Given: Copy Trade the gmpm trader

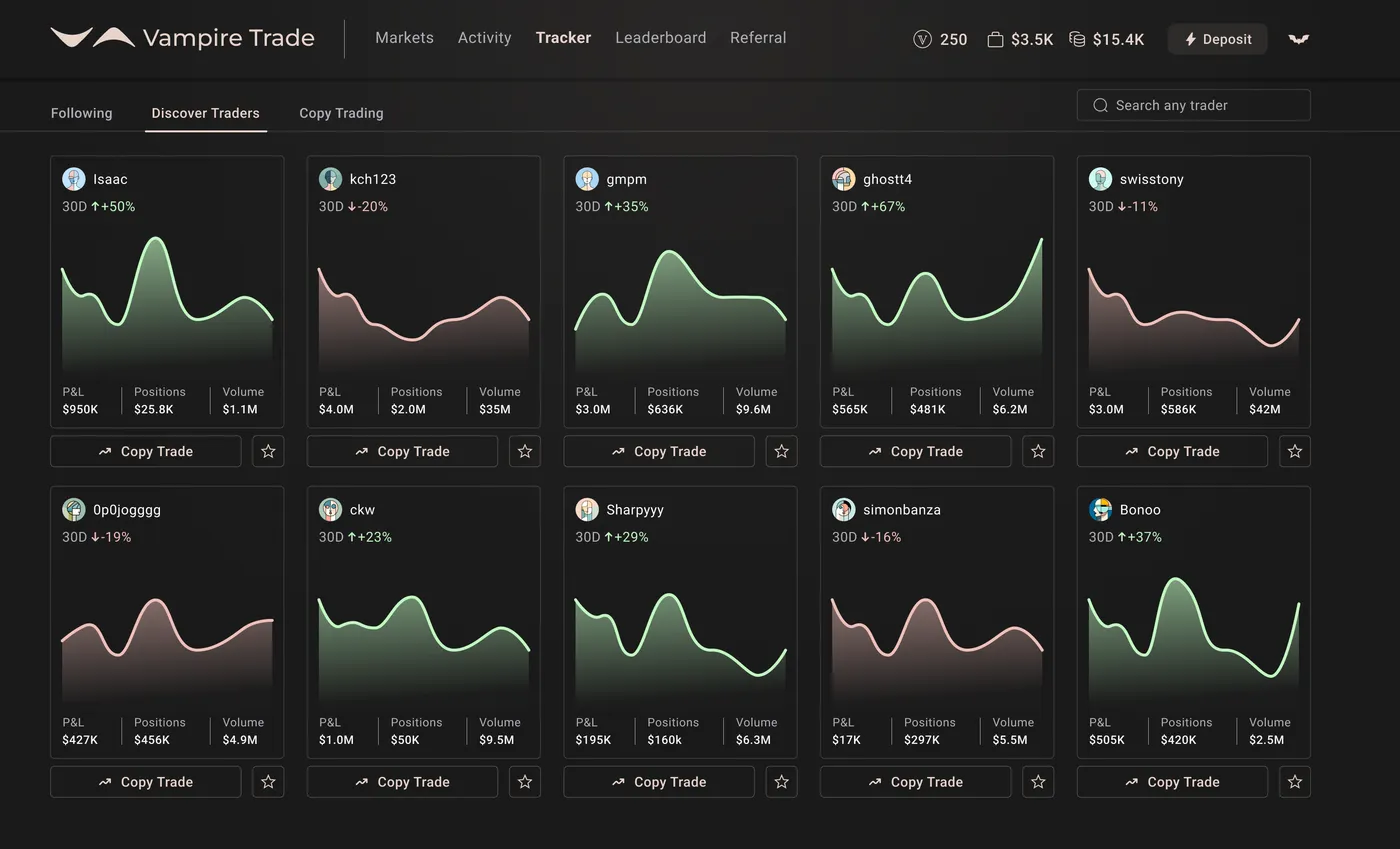Looking at the screenshot, I should 659,451.
